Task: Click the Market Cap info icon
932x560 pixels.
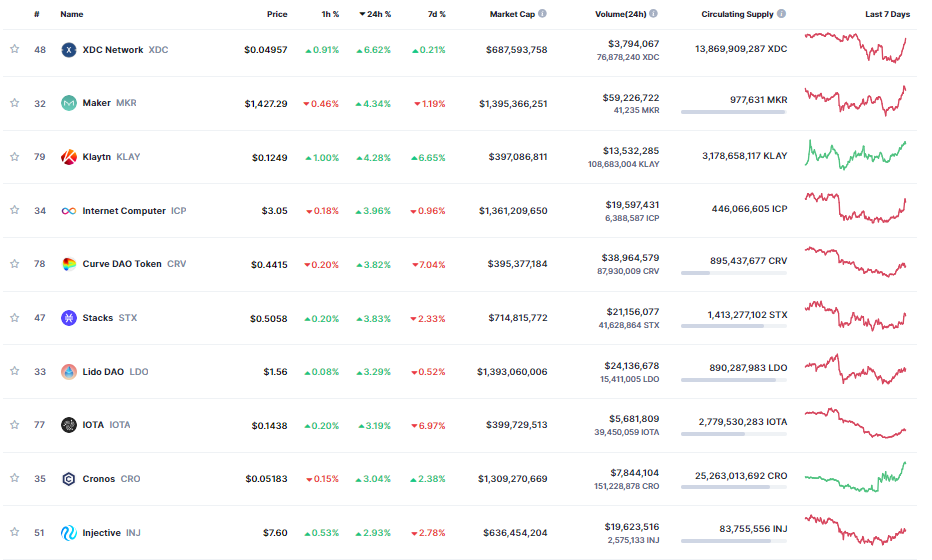Action: (543, 14)
